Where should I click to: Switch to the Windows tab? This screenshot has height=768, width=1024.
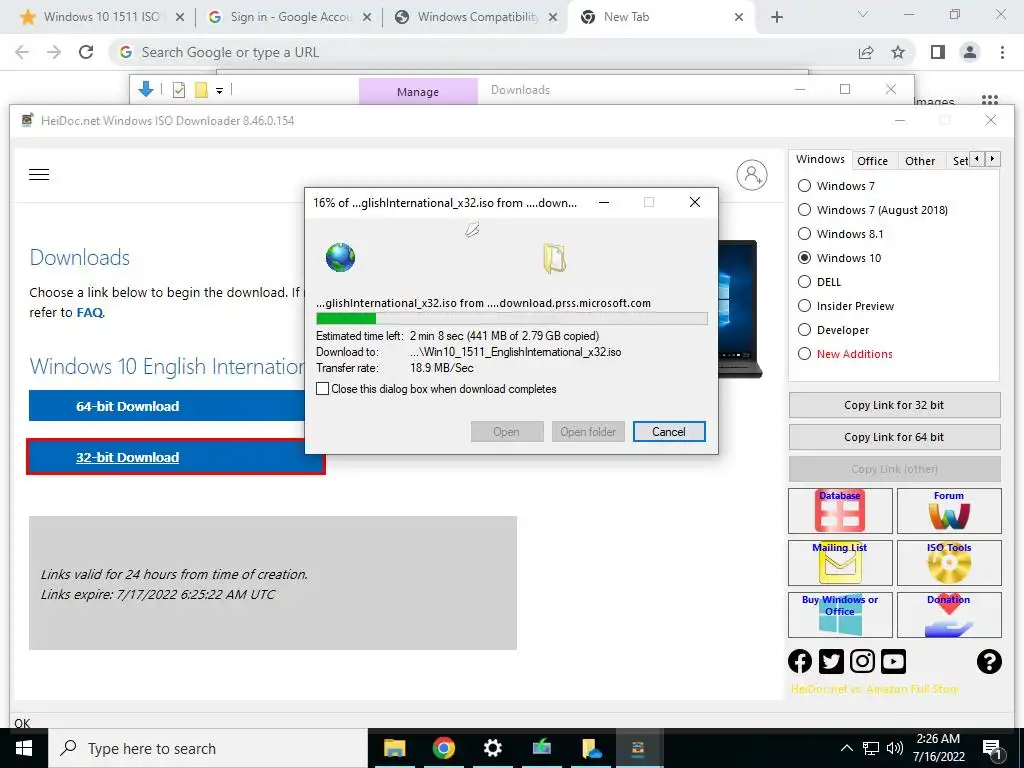tap(820, 159)
